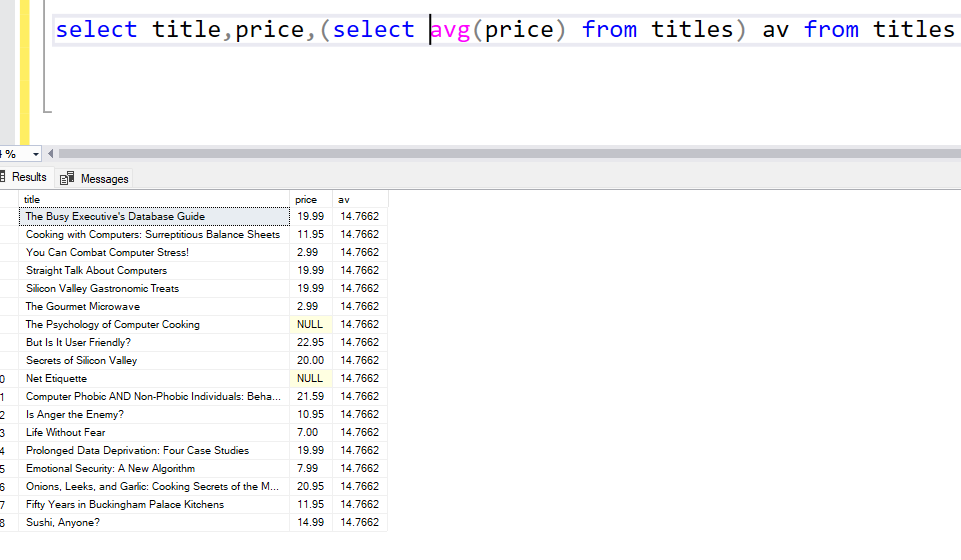
Task: Click the editor horizontal scrollbar track
Action: click(509, 154)
